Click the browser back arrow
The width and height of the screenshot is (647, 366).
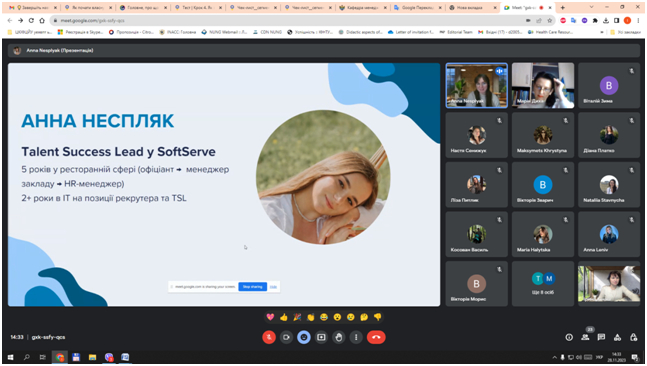pyautogui.click(x=10, y=20)
